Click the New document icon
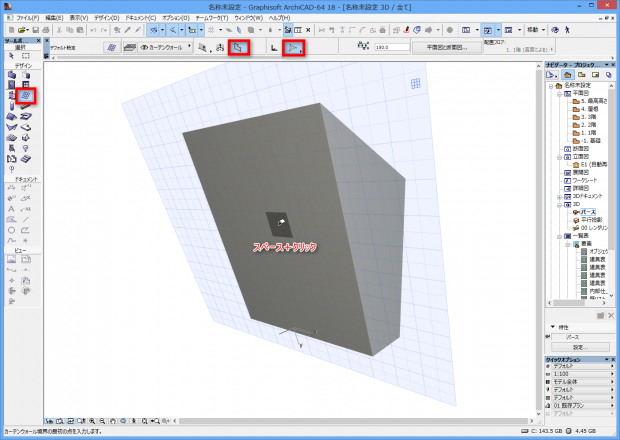The height and width of the screenshot is (440, 620). [x=11, y=30]
